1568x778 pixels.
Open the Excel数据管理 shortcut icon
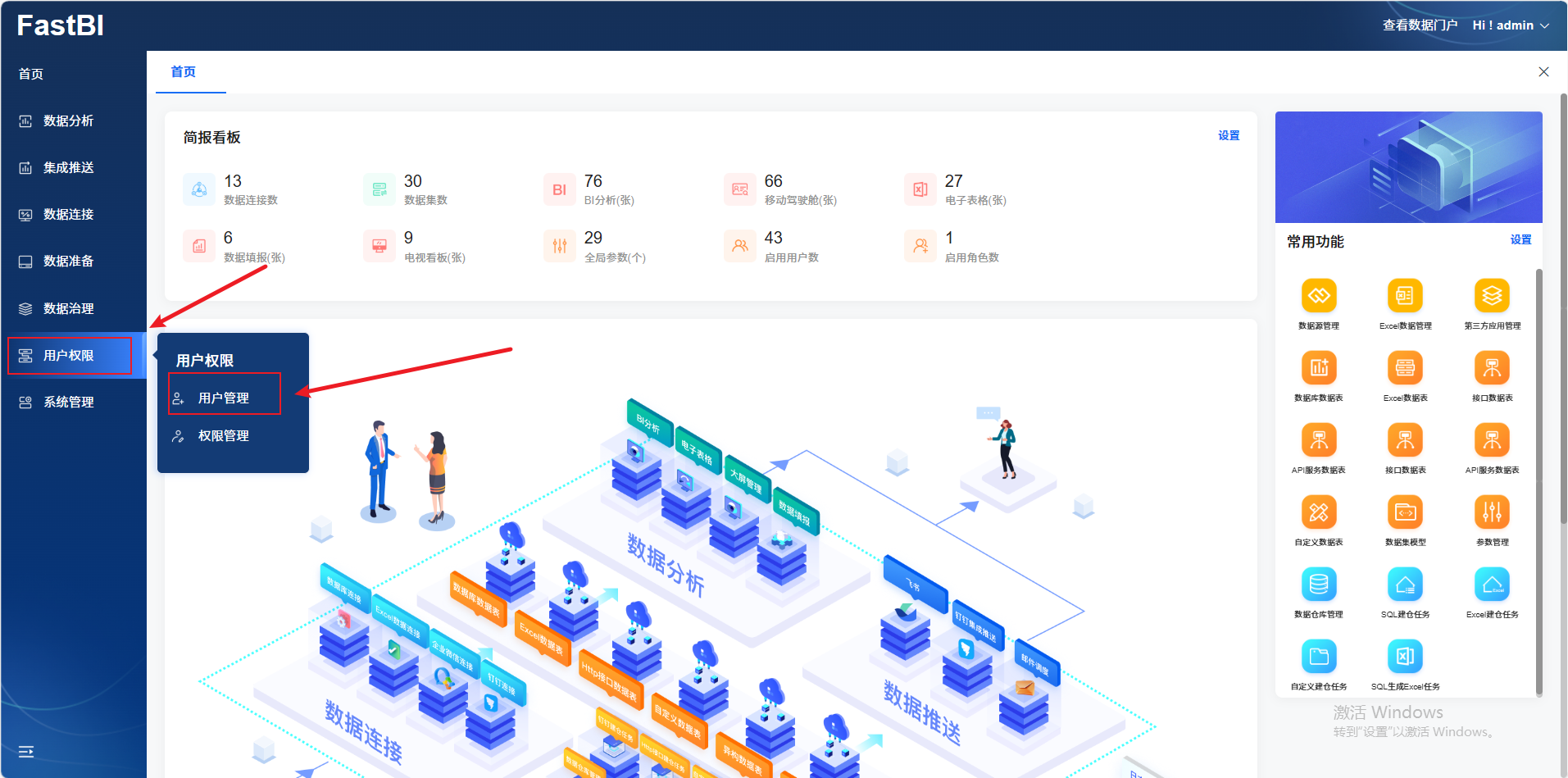point(1405,296)
